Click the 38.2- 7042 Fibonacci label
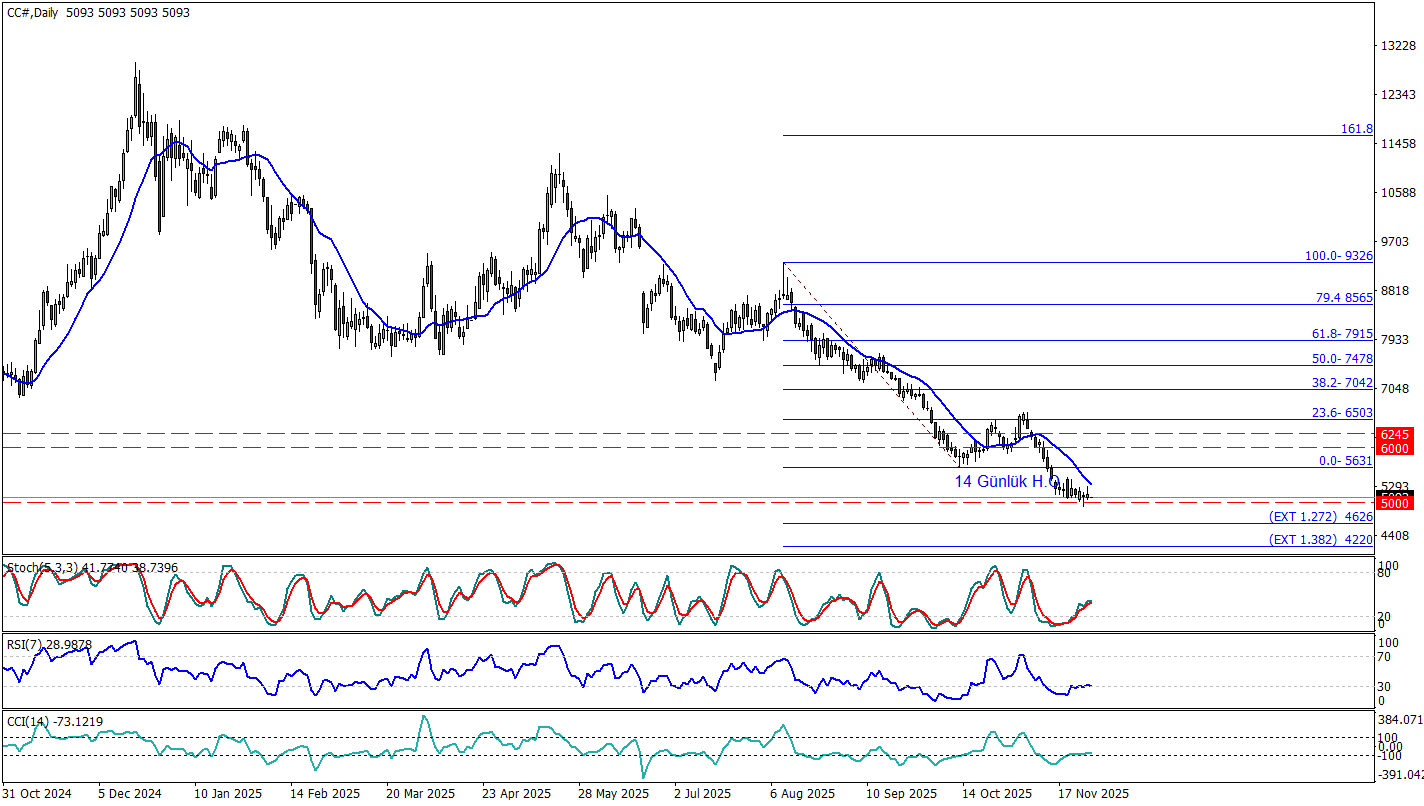The height and width of the screenshot is (806, 1424). pos(1341,382)
